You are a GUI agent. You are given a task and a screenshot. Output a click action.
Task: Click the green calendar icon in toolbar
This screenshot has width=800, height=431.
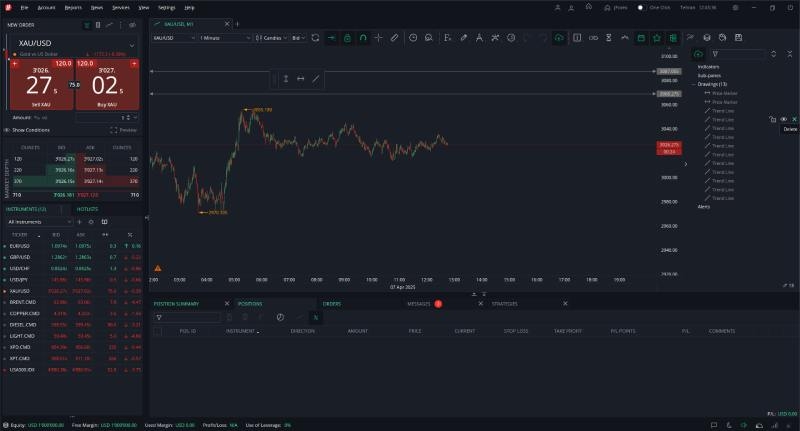641,38
